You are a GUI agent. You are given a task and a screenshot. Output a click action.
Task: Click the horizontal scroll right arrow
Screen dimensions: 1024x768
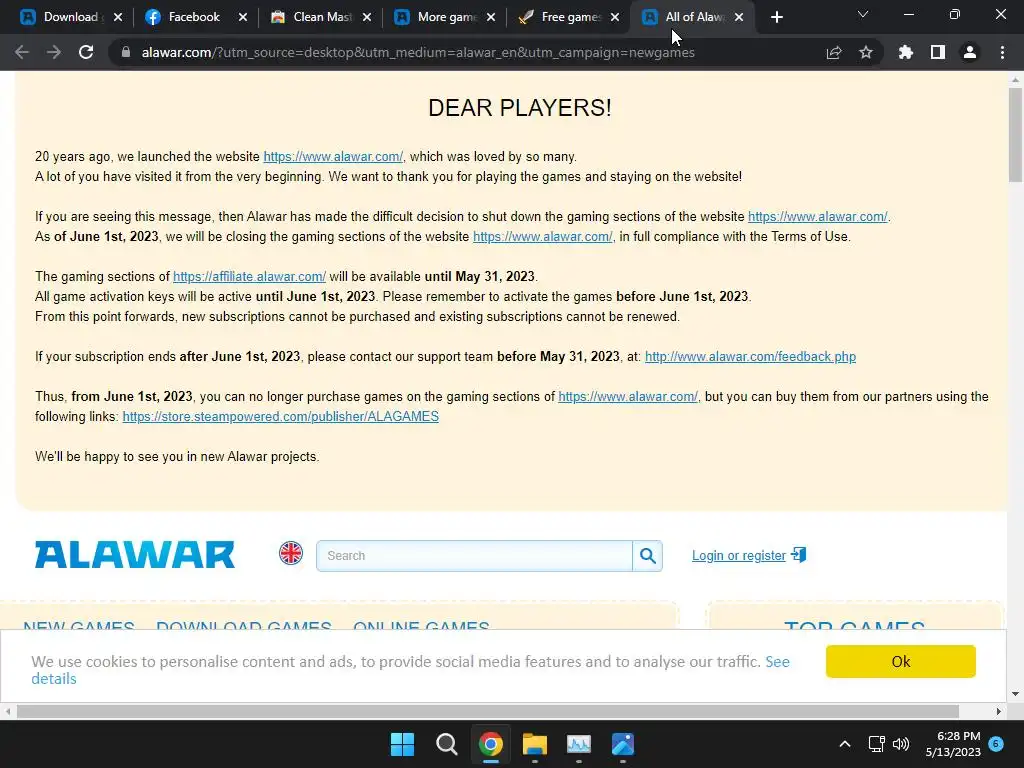[999, 711]
